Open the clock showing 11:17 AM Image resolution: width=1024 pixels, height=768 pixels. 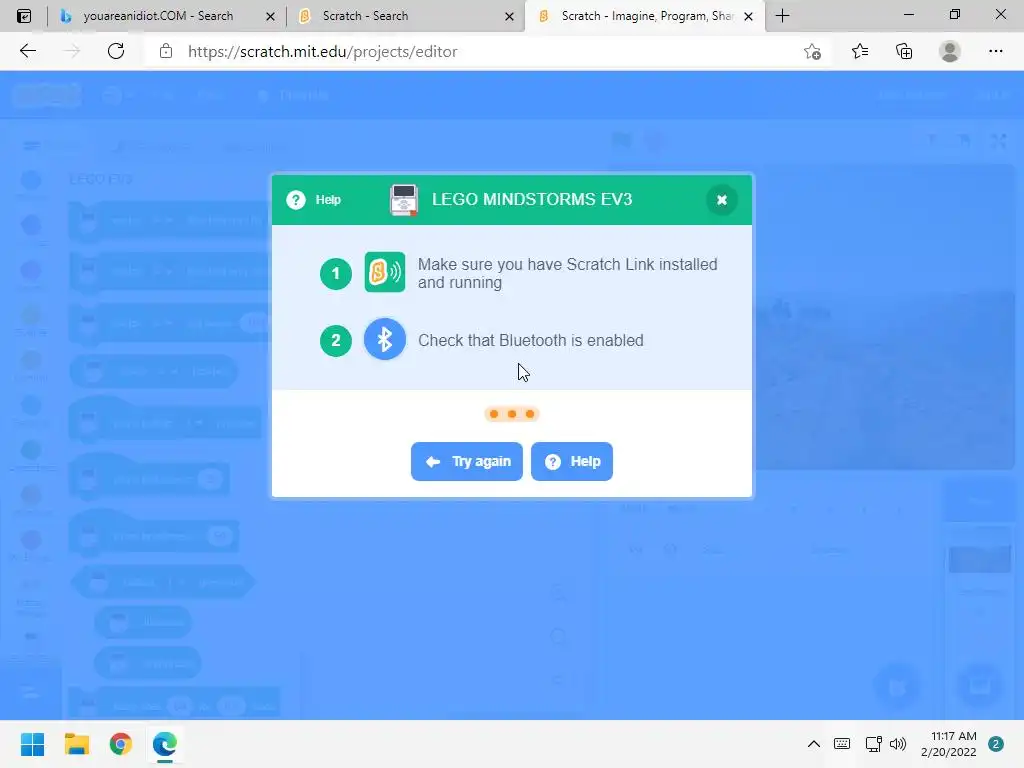click(x=948, y=744)
